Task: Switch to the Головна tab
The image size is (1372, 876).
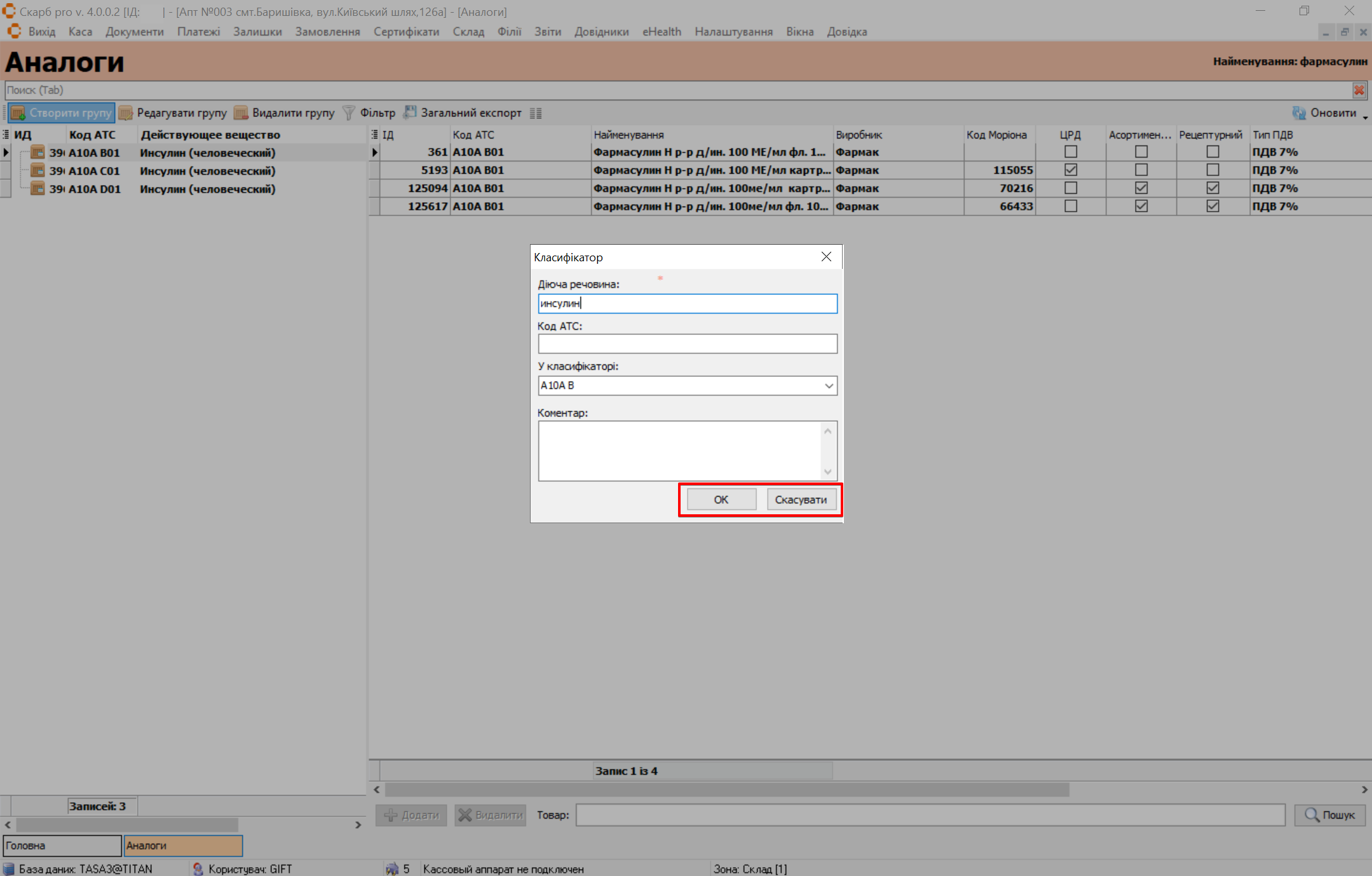Action: (x=62, y=845)
